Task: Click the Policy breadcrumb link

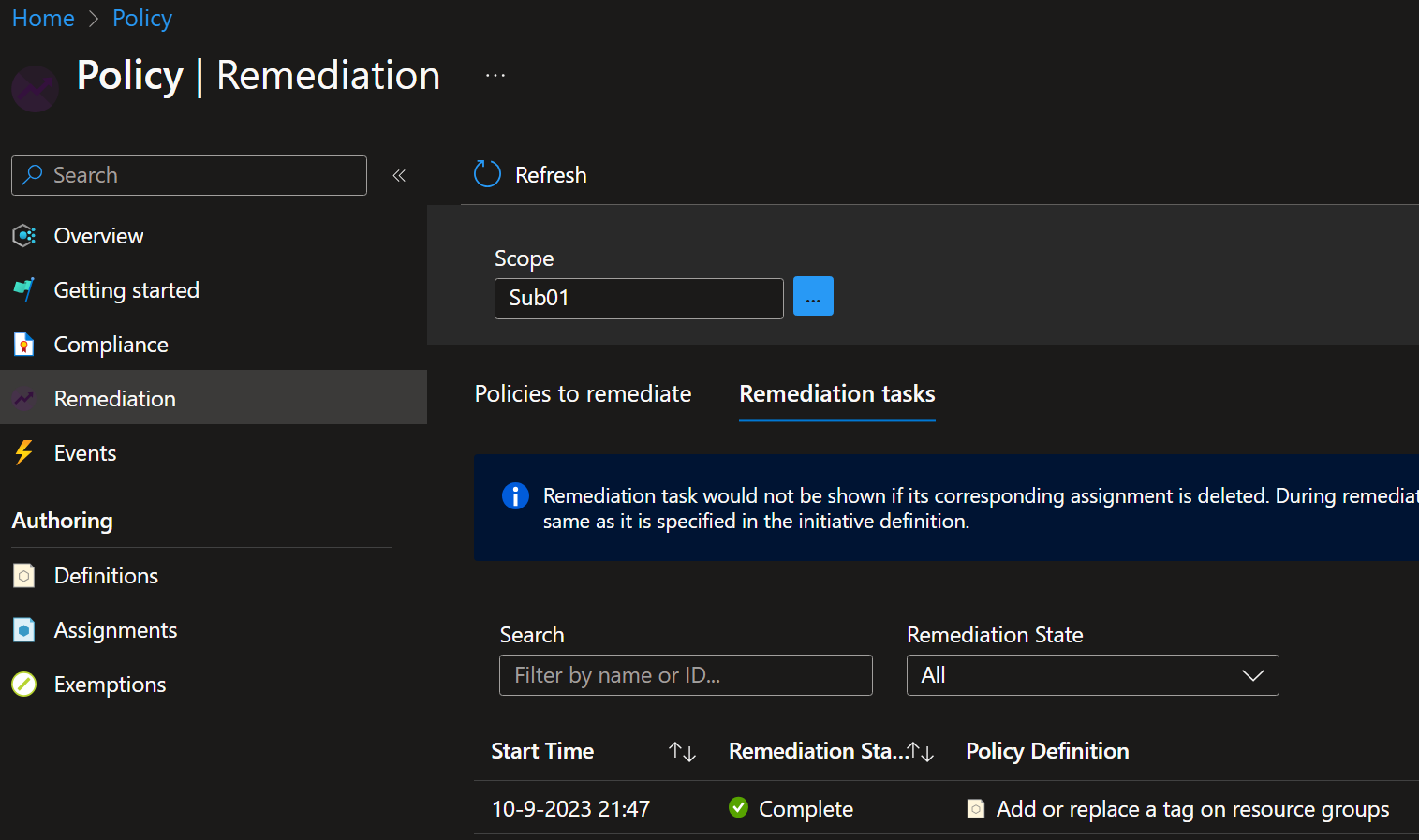Action: tap(142, 18)
